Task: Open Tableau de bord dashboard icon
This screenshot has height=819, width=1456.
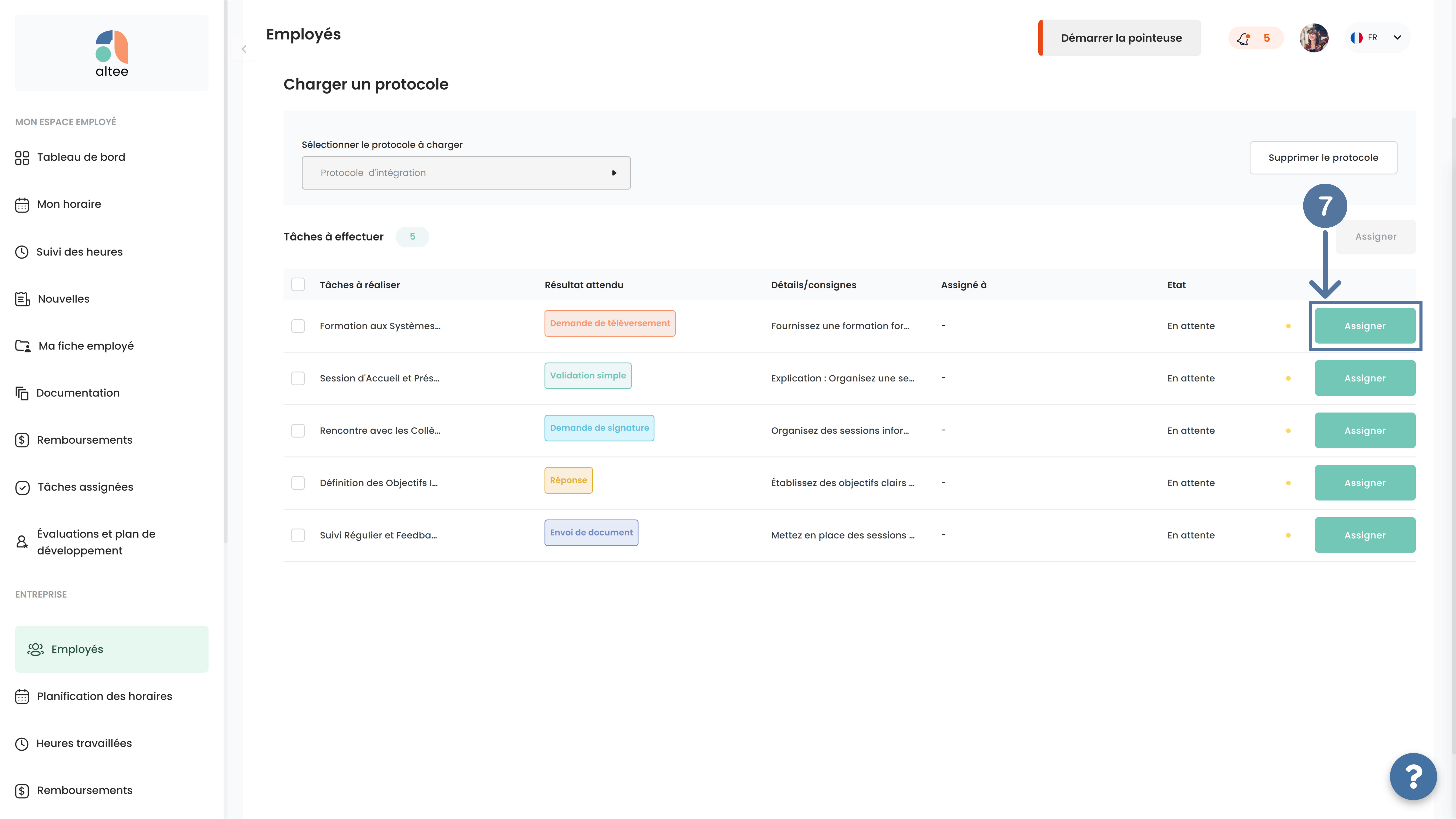Action: point(22,158)
